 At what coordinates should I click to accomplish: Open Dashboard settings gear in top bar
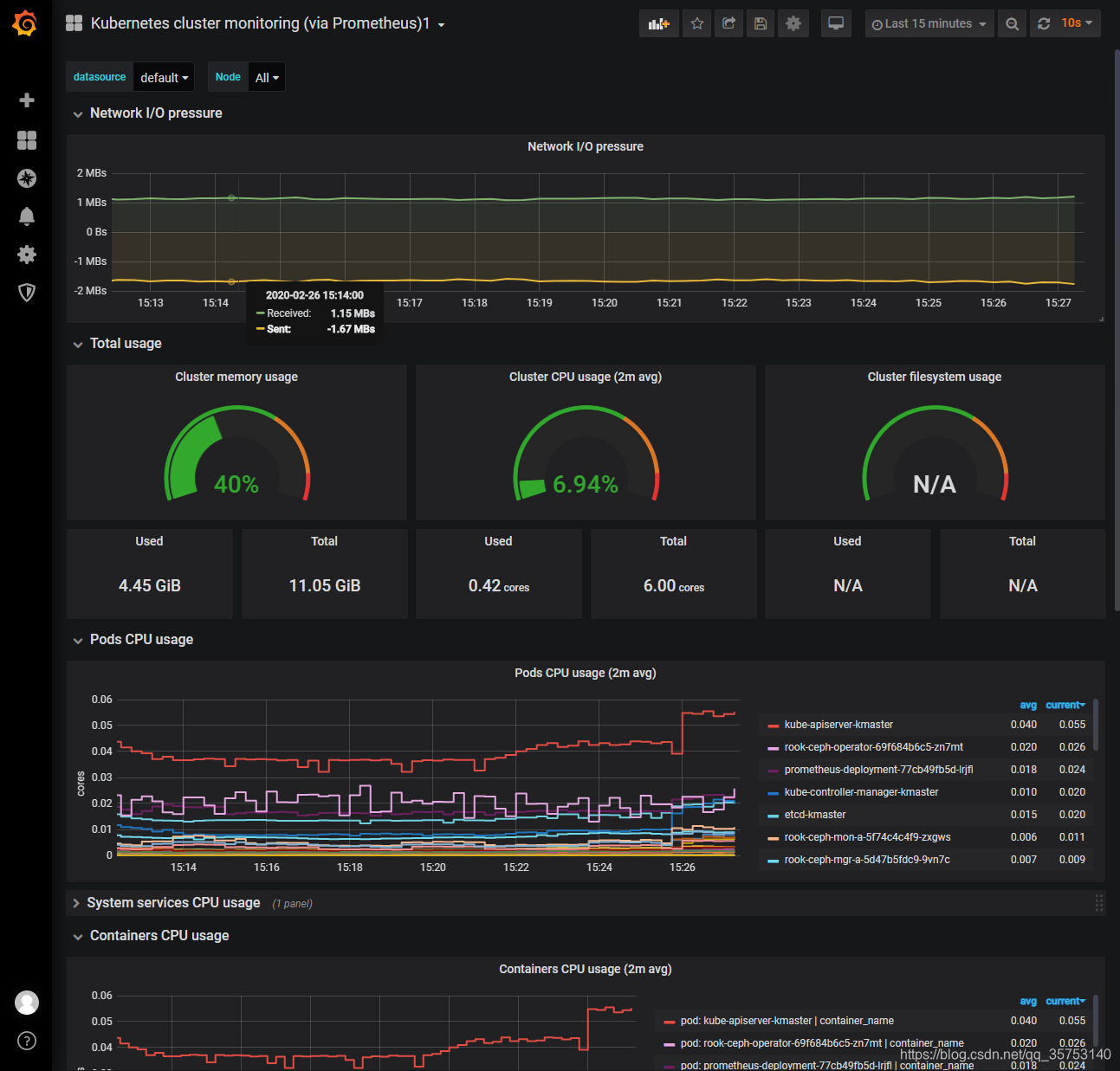tap(793, 23)
